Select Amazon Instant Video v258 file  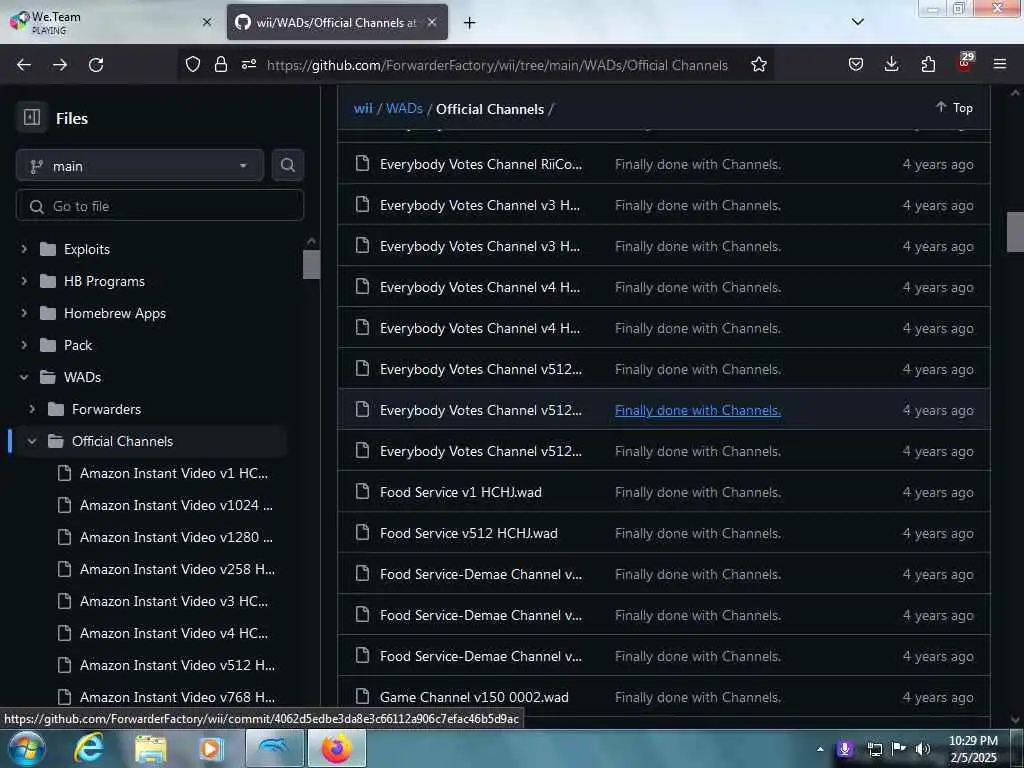(177, 569)
